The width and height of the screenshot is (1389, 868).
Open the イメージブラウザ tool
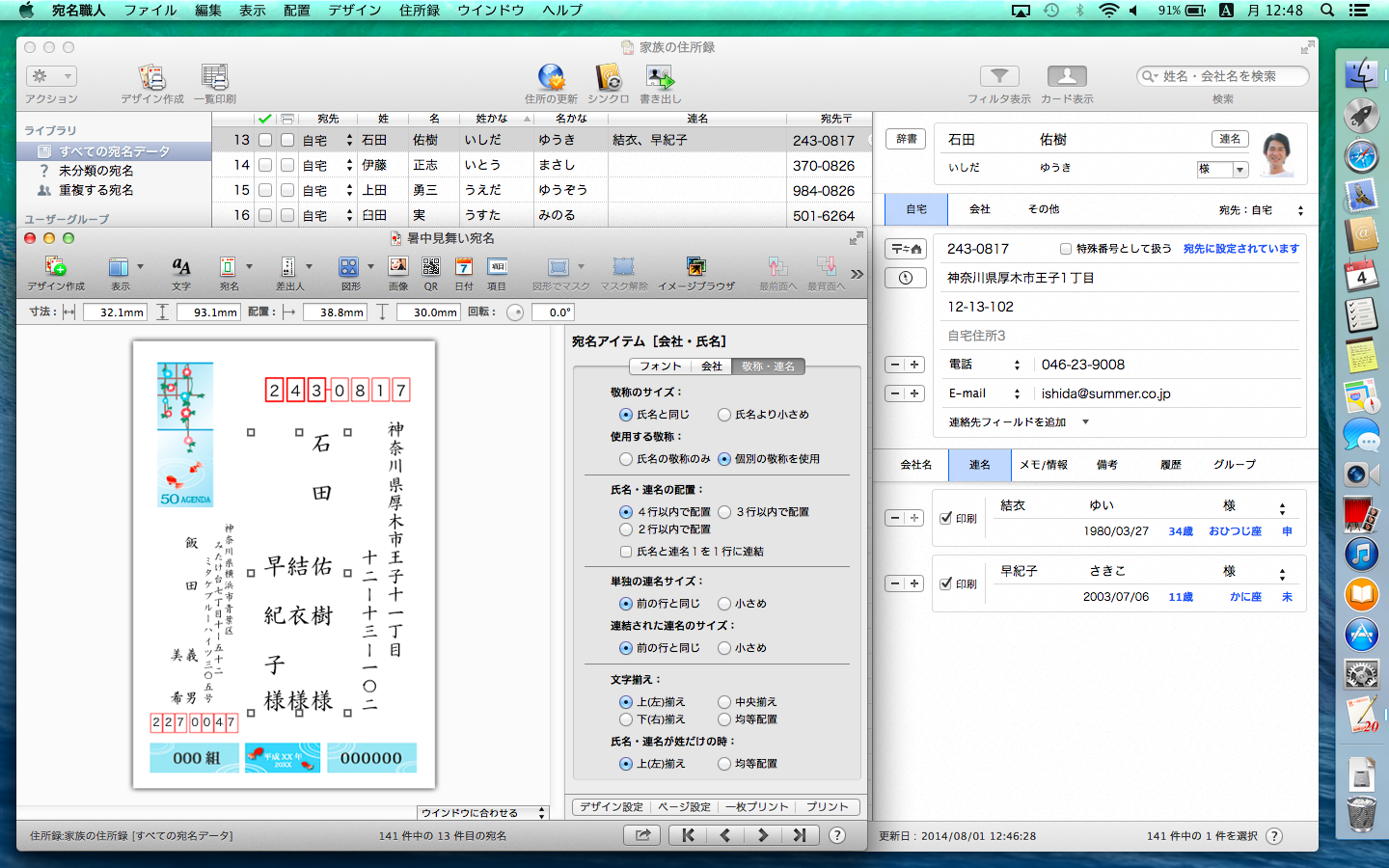[695, 266]
